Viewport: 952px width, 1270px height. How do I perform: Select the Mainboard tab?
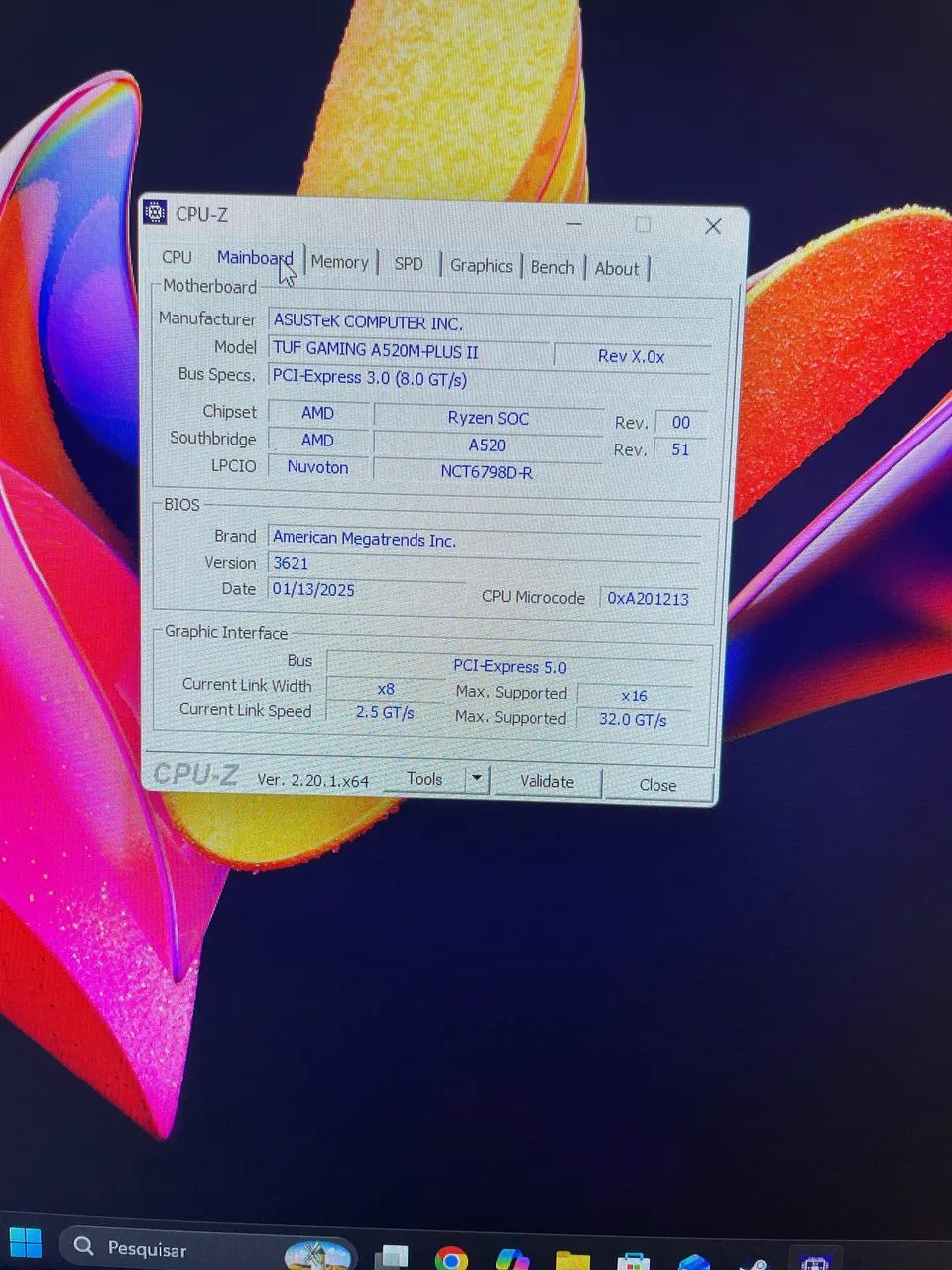pyautogui.click(x=254, y=258)
